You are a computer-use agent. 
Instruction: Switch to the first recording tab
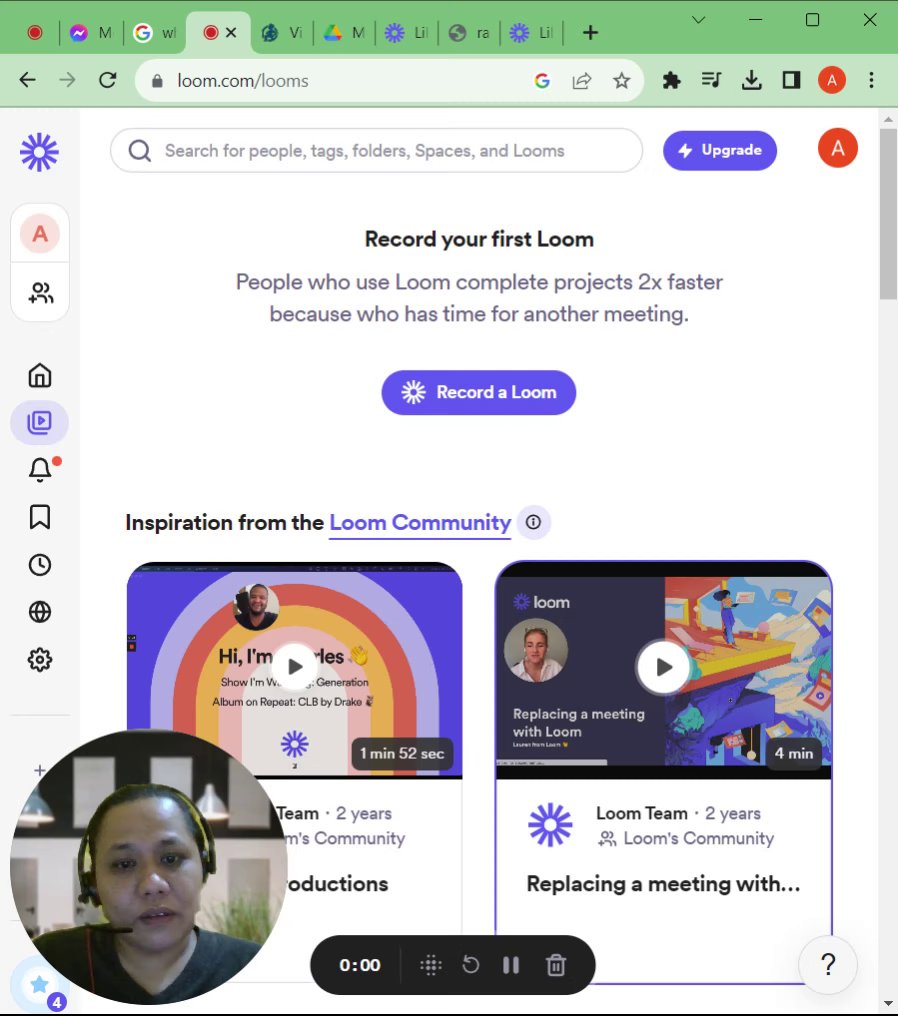(35, 32)
